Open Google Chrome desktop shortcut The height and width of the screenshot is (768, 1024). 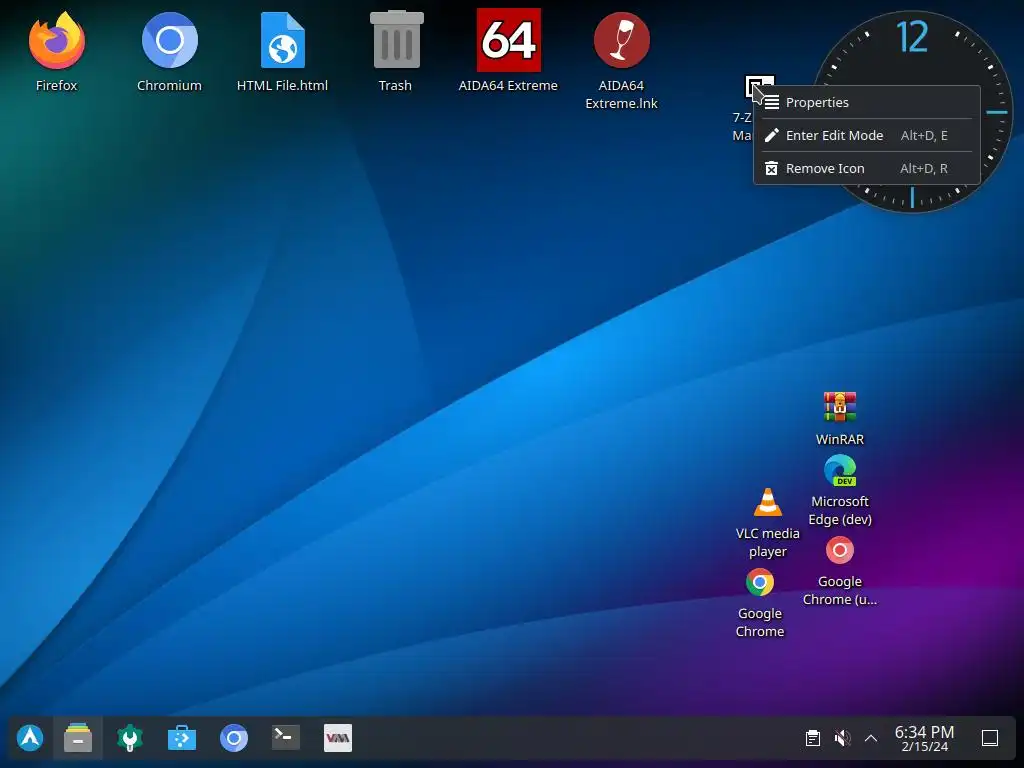point(760,583)
